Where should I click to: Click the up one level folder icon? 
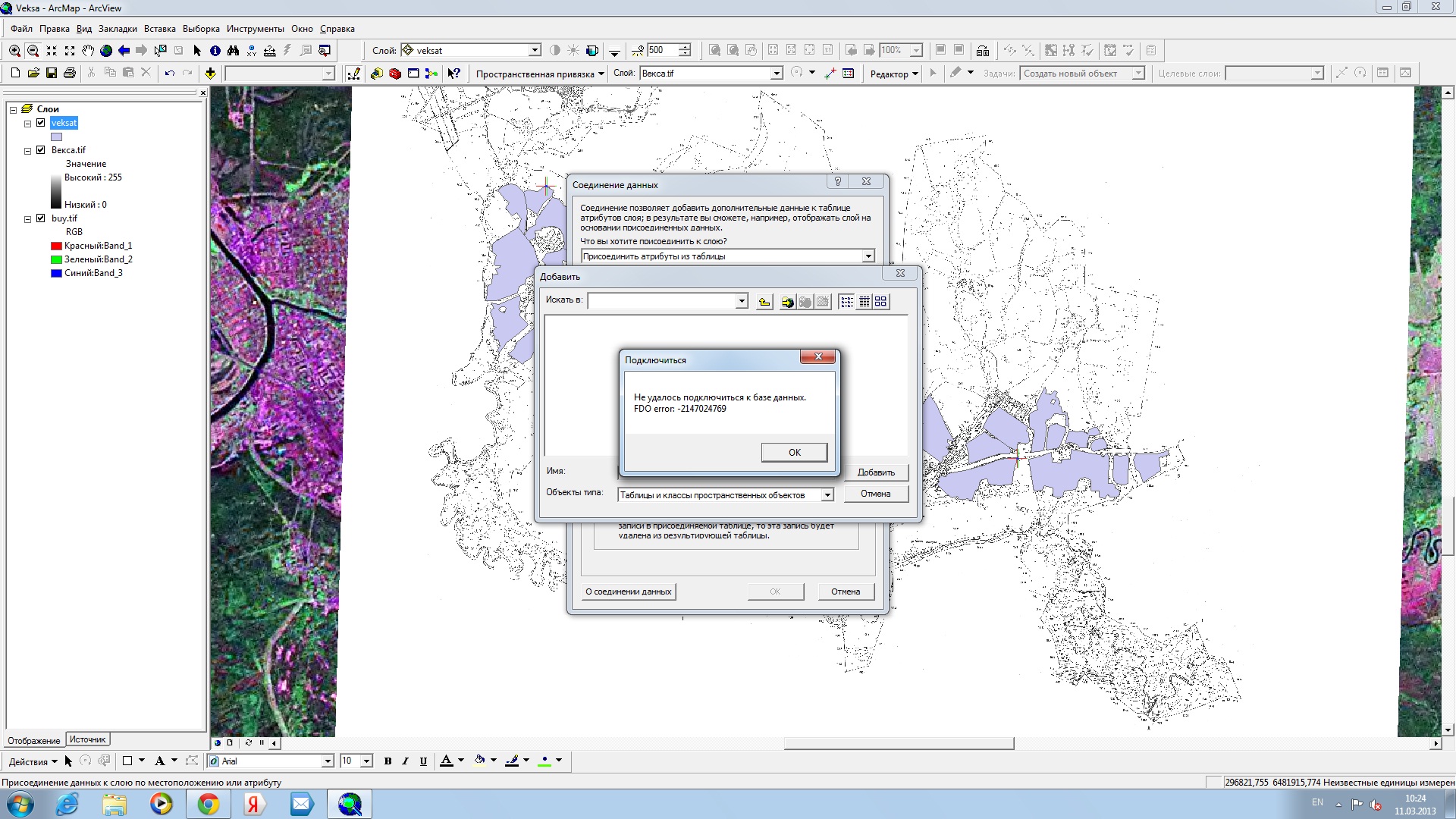pos(764,302)
